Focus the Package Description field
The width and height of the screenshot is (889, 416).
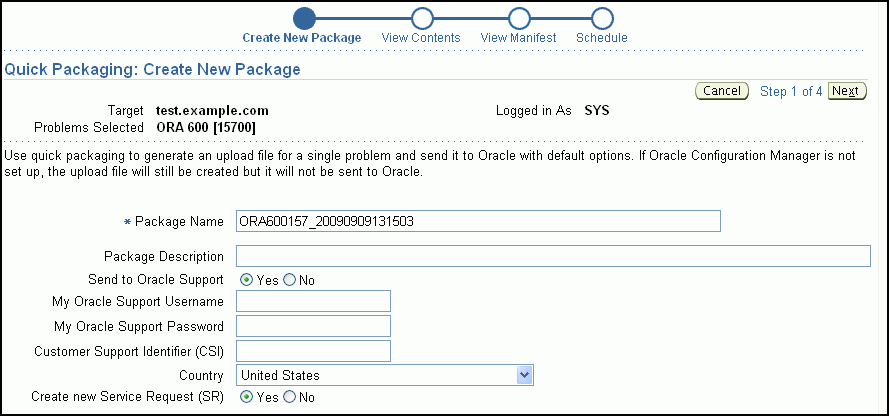click(553, 256)
